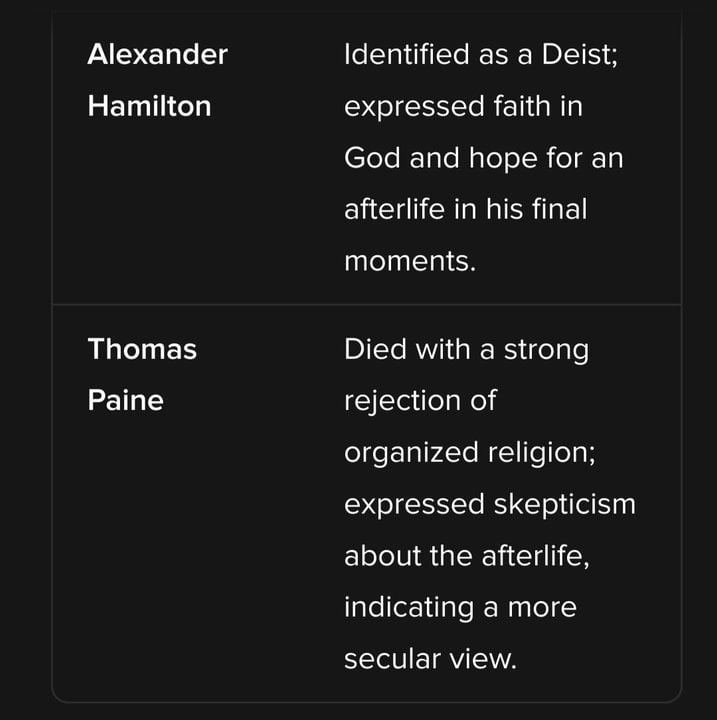Click the name "Thomas" in the table
Screen dimensions: 717x720
142,349
